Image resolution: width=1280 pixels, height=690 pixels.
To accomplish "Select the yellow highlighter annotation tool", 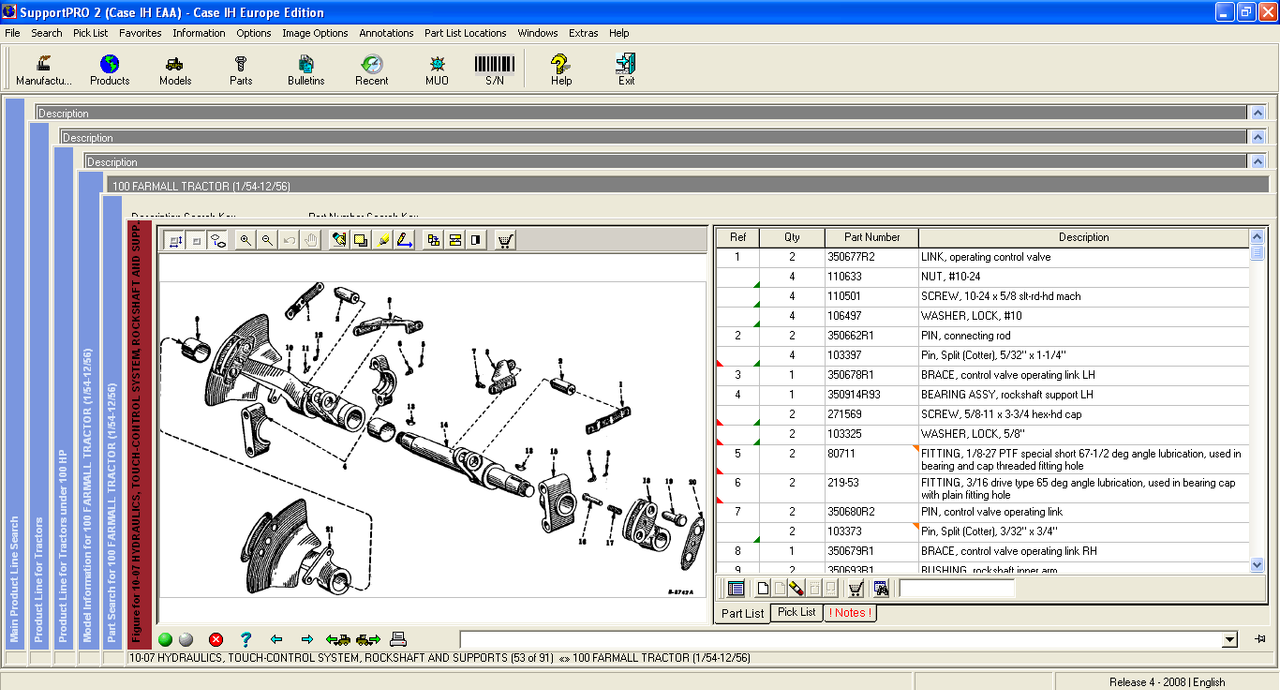I will tap(383, 240).
